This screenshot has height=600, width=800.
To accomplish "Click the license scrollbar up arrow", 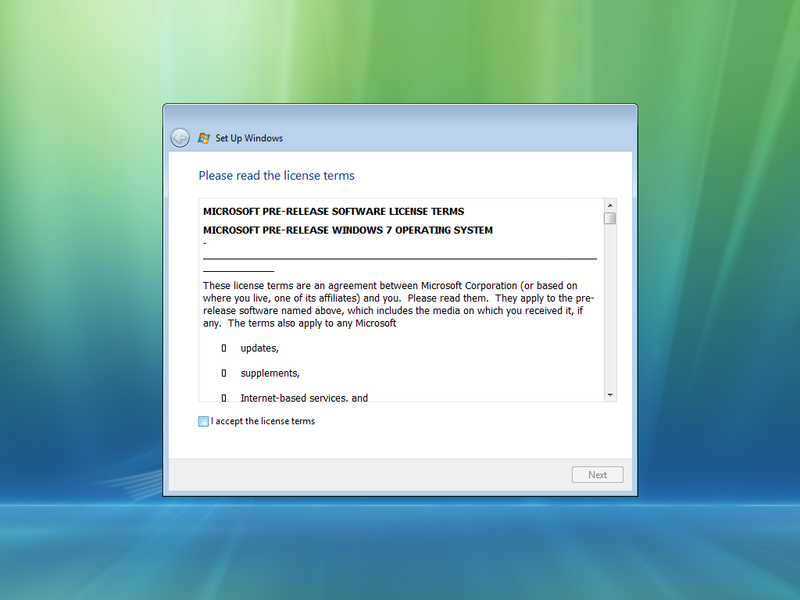I will [x=610, y=205].
